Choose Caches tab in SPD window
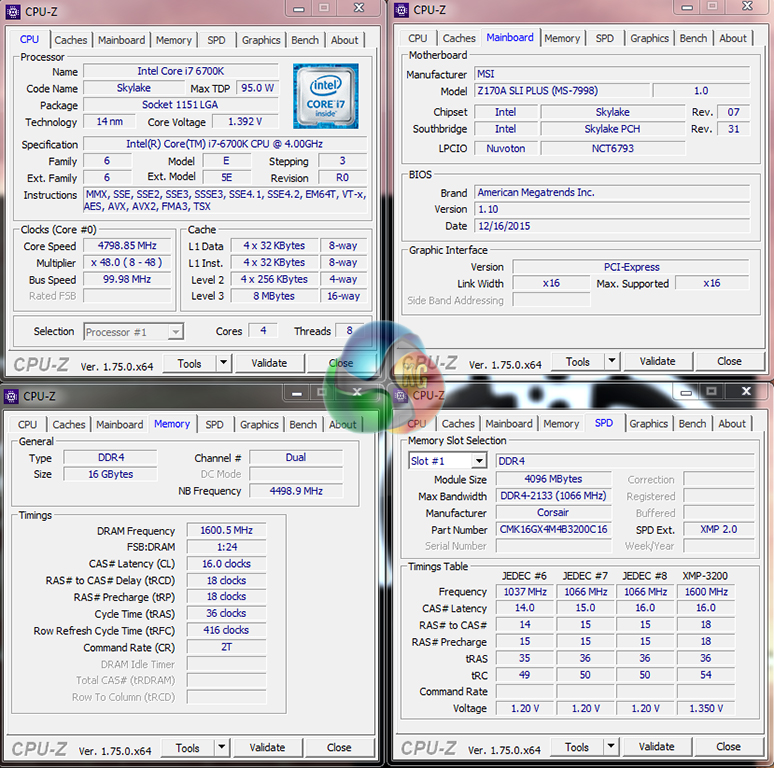The height and width of the screenshot is (768, 774). 458,423
